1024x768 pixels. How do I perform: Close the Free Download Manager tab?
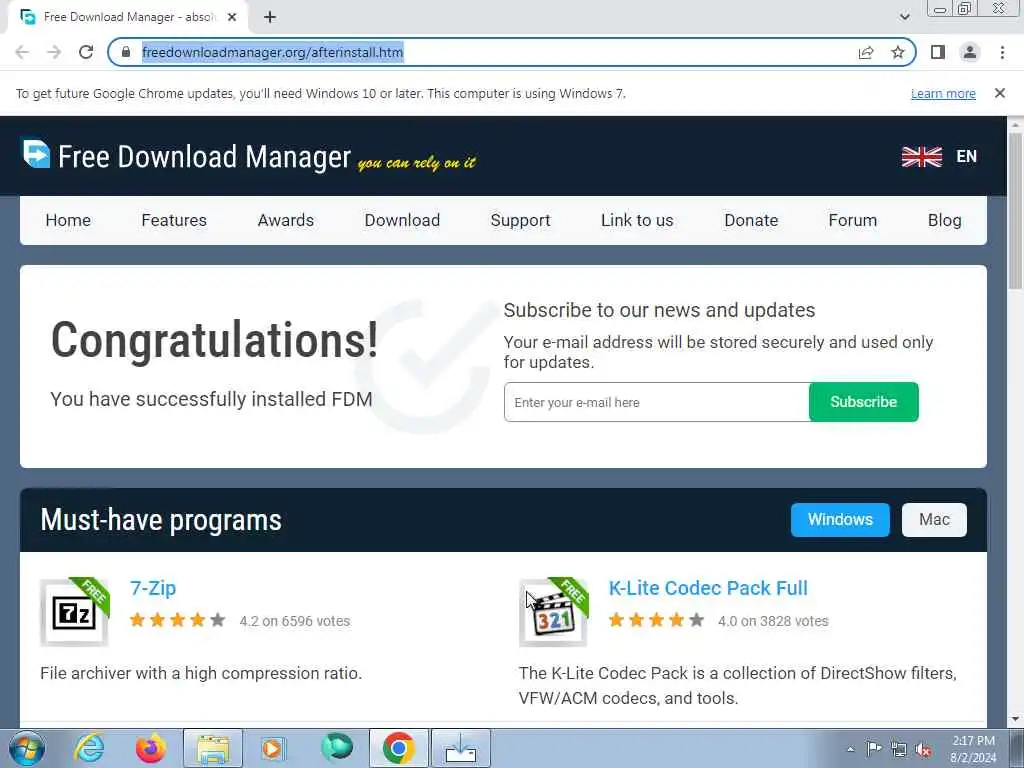[232, 17]
